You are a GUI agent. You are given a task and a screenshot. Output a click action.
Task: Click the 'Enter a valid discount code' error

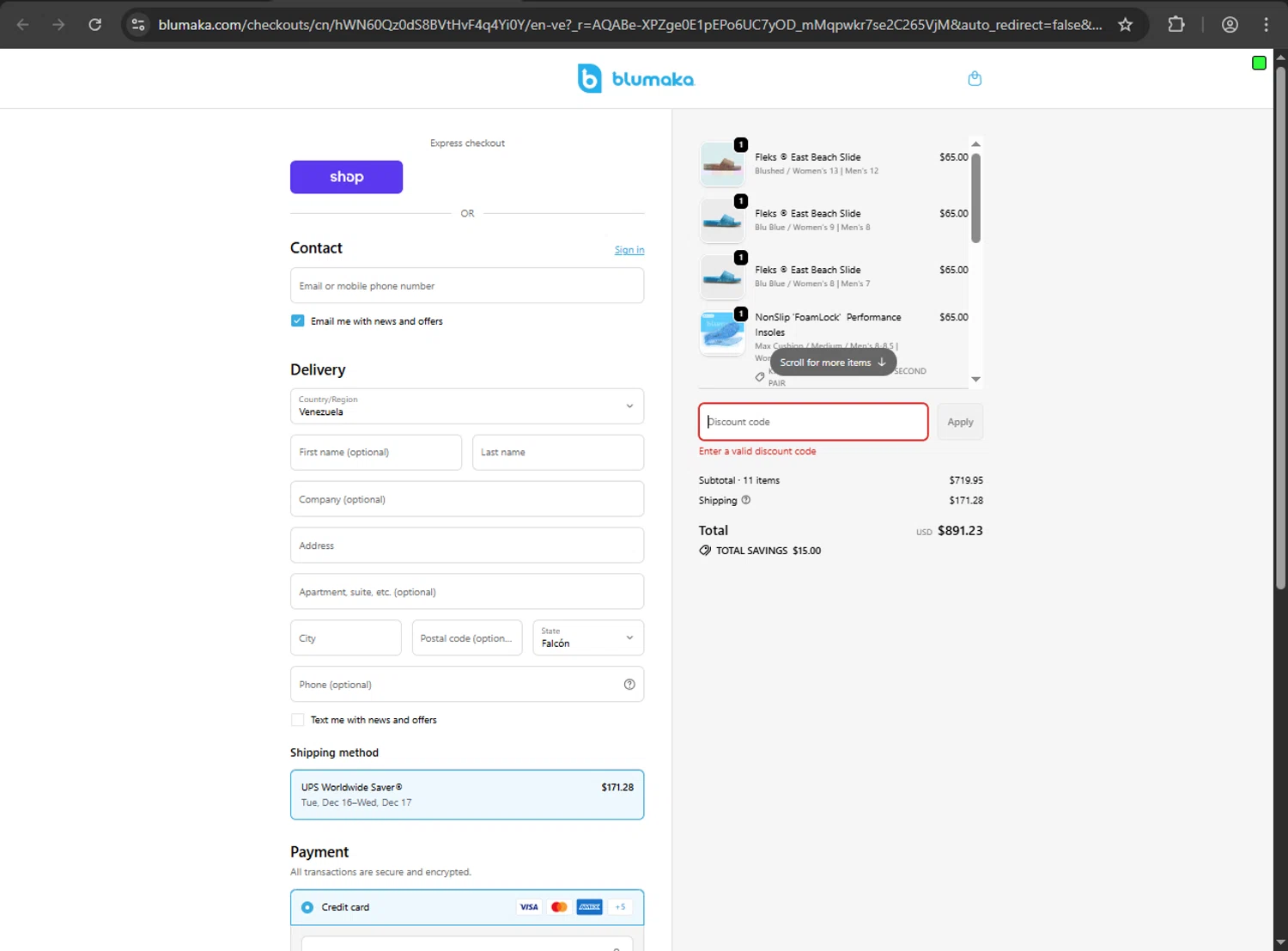(757, 451)
